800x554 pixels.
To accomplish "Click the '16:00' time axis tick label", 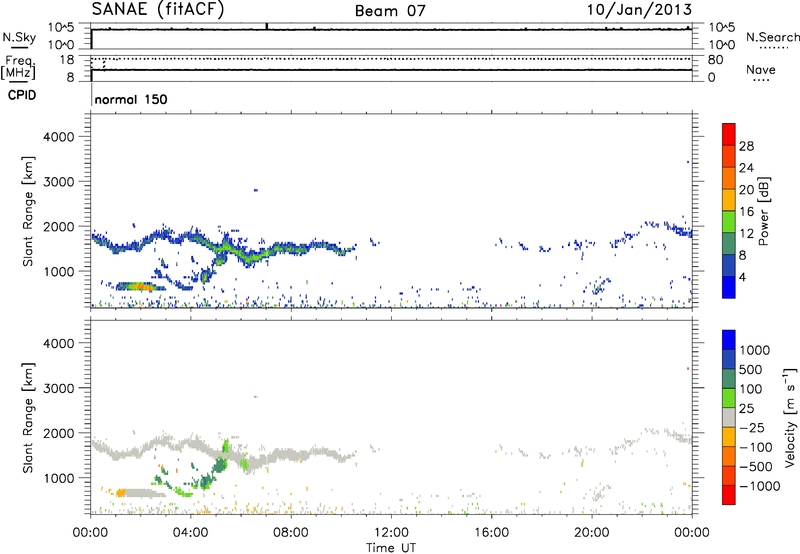I will tap(491, 533).
